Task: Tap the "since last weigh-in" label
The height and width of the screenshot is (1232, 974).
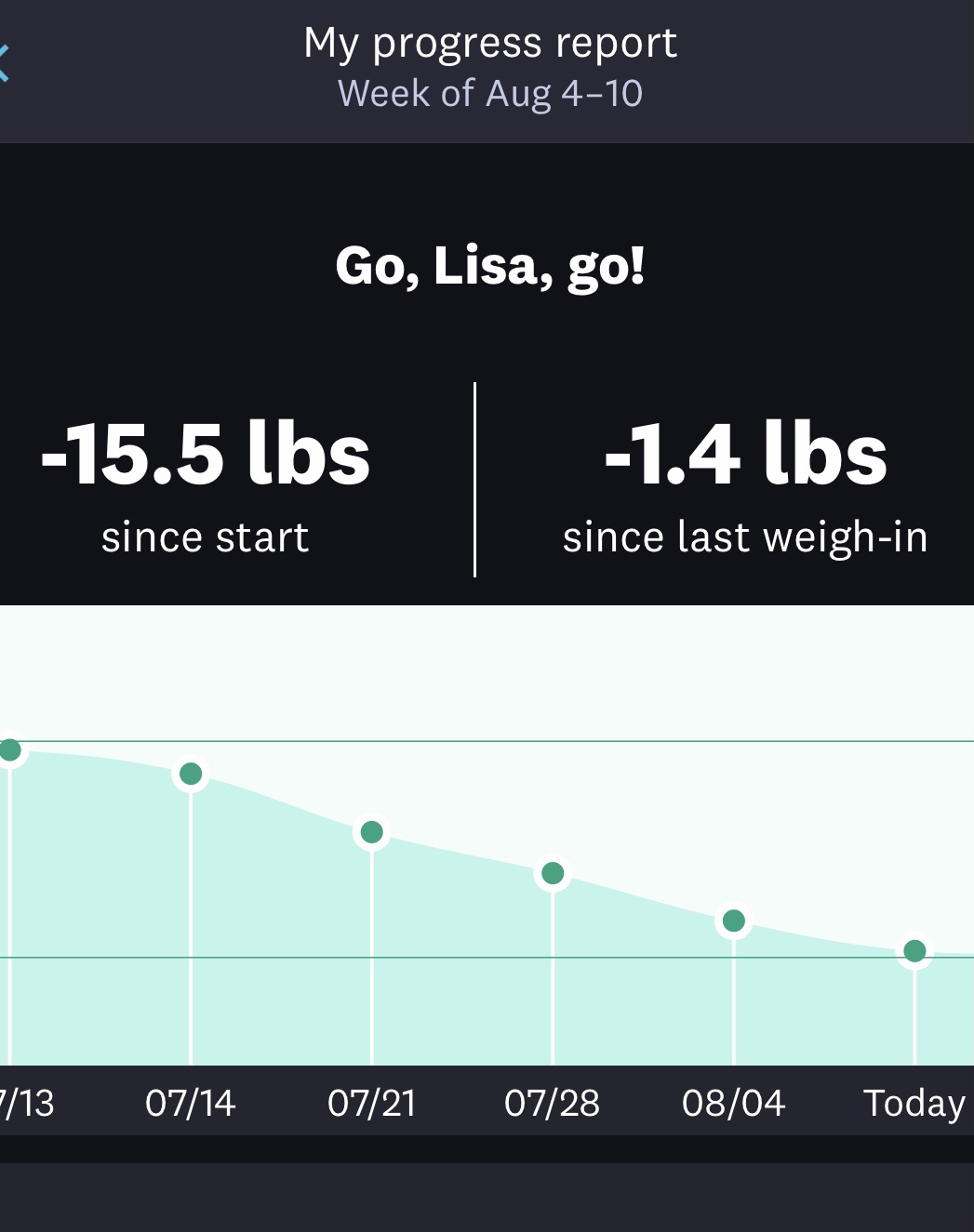Action: 745,537
